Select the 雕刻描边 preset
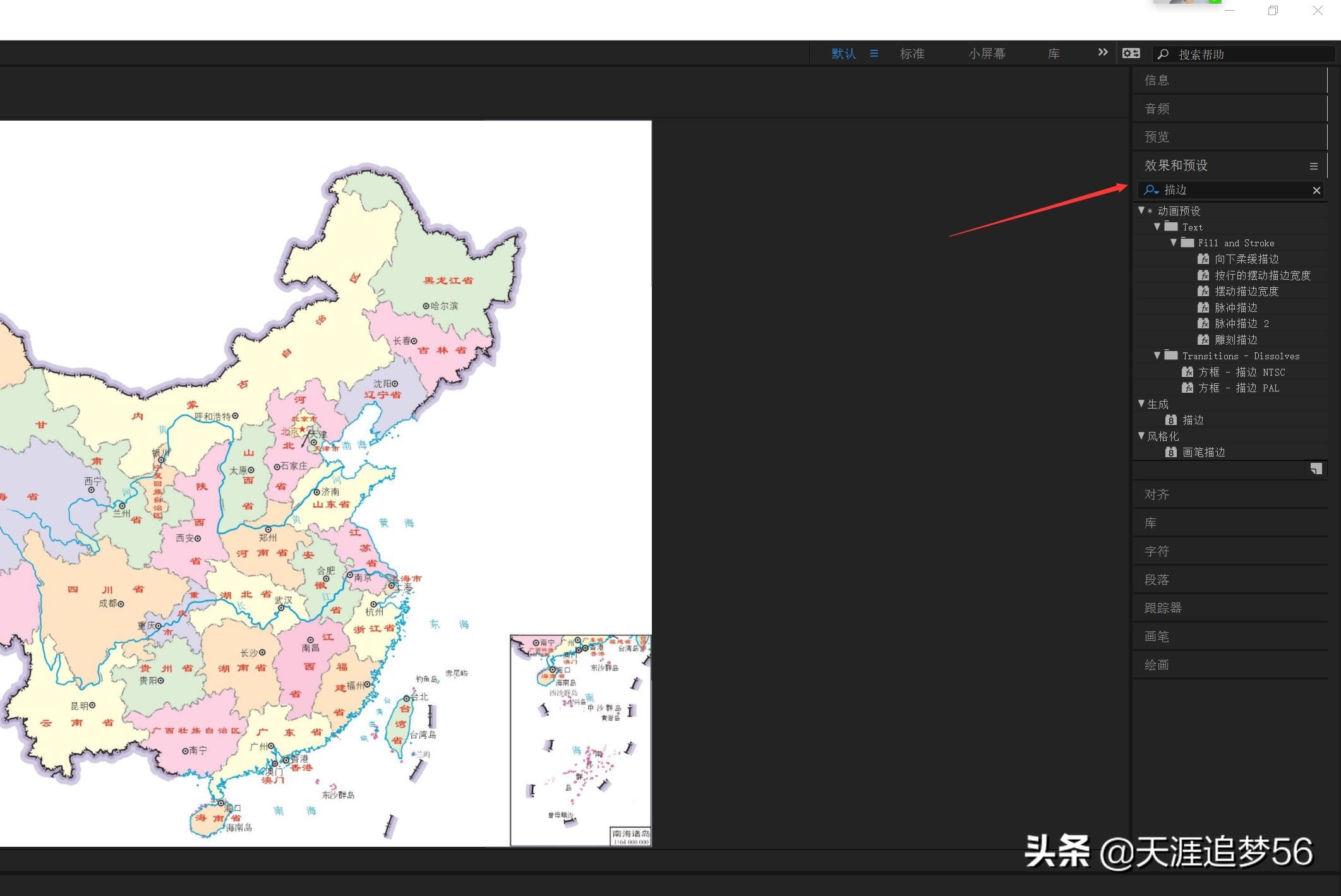The width and height of the screenshot is (1341, 896). click(x=1235, y=340)
